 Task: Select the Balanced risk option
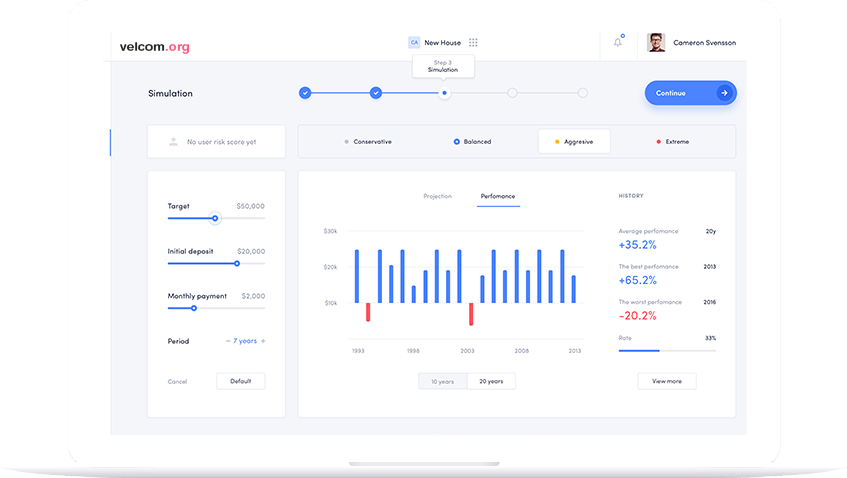[472, 142]
